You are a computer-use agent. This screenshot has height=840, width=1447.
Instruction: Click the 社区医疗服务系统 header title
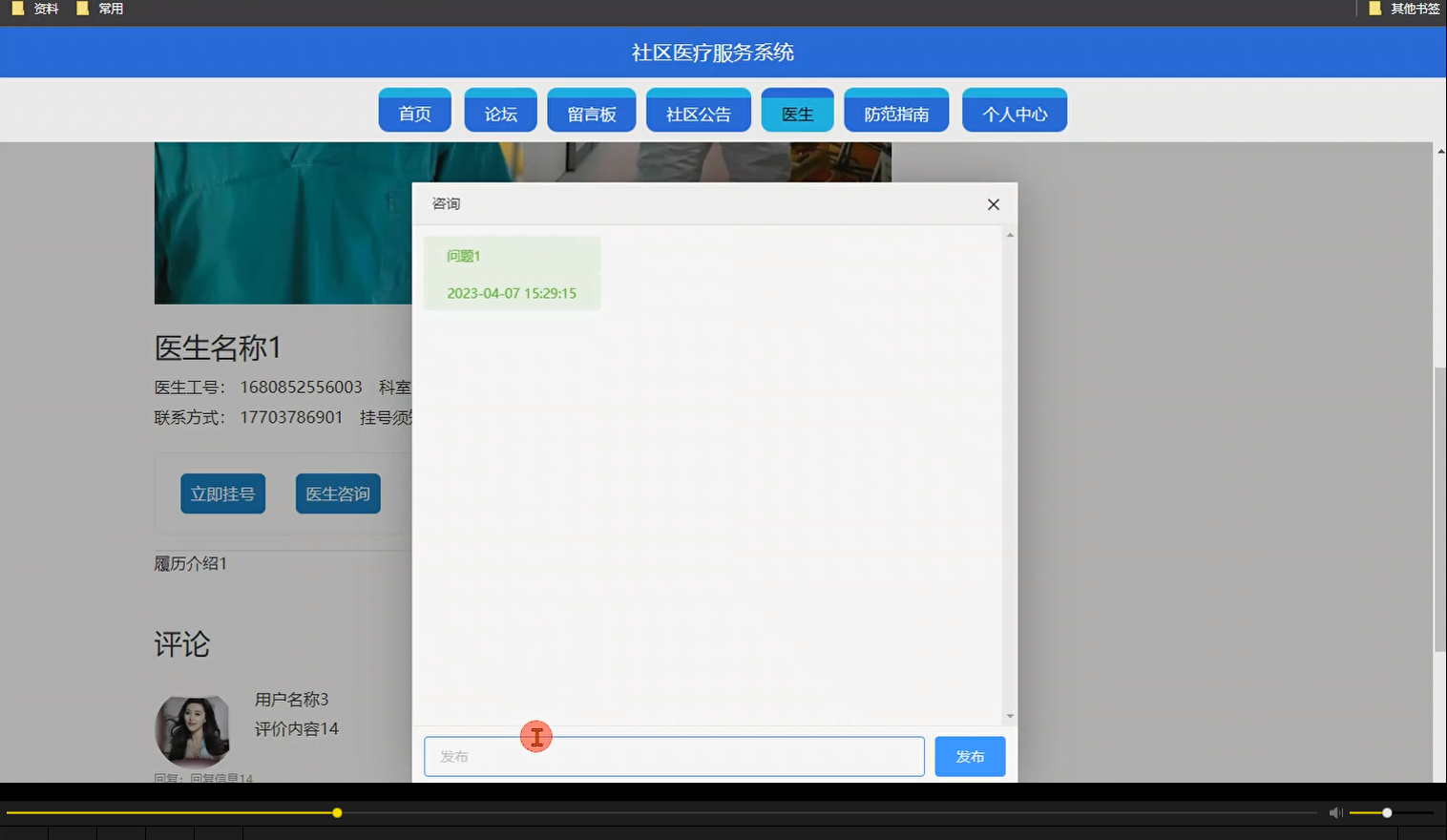tap(713, 52)
